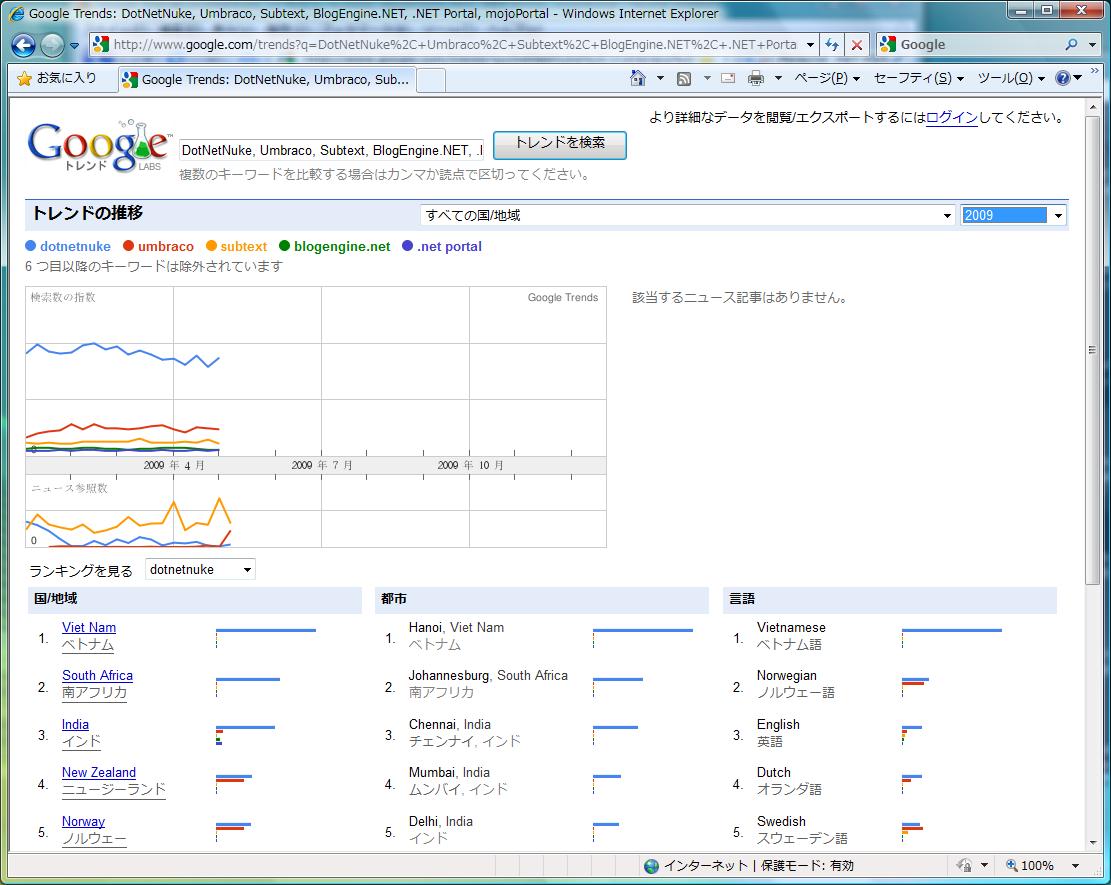Click the ログイン link
The image size is (1111, 885).
click(952, 118)
